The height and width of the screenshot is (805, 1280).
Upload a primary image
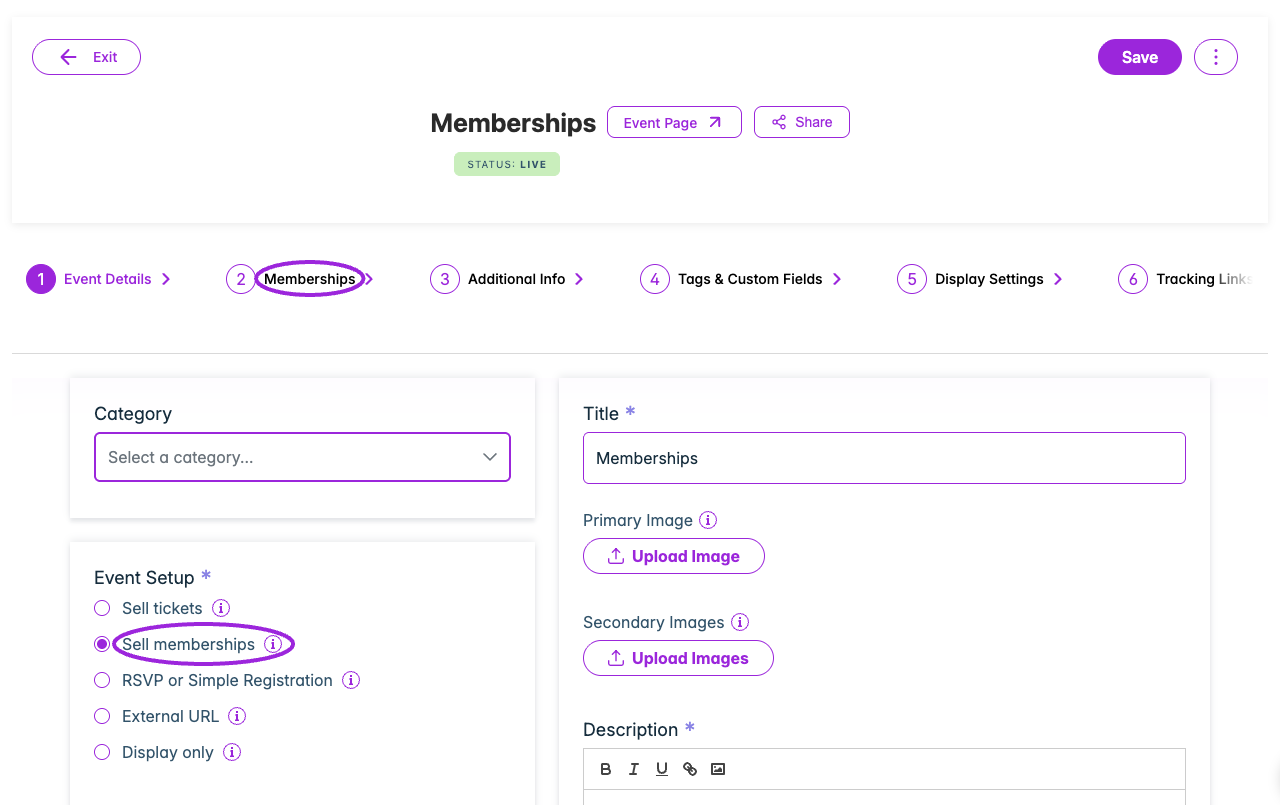pos(674,556)
